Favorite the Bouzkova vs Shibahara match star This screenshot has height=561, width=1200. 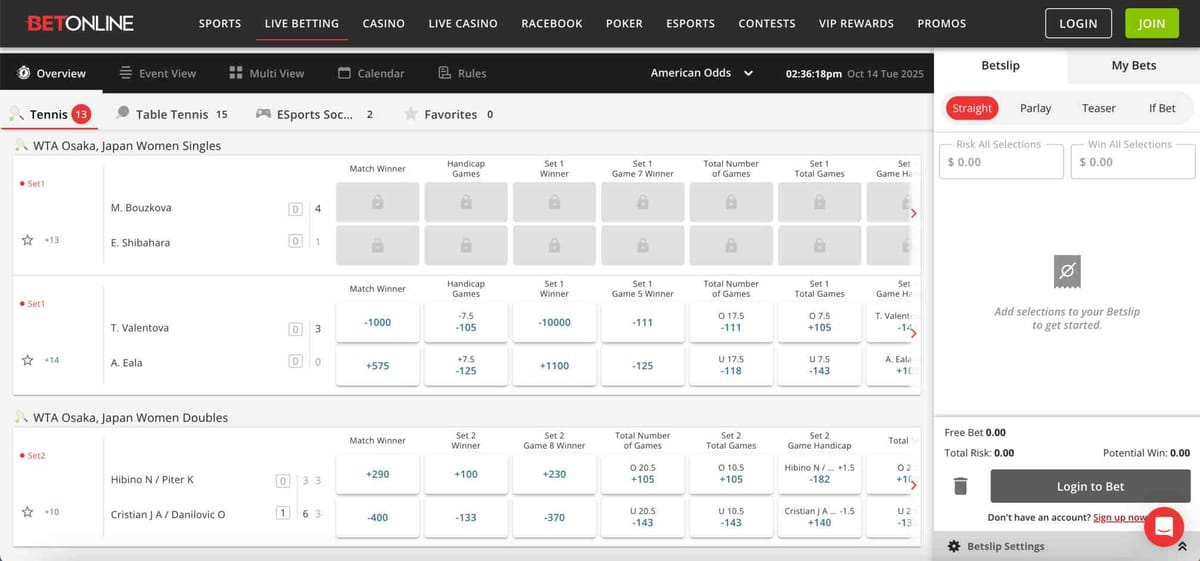(28, 240)
